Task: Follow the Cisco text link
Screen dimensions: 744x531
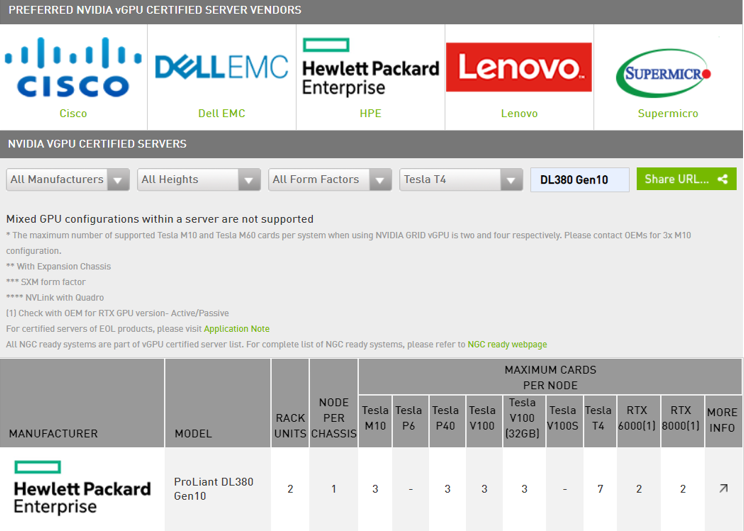Action: click(73, 113)
